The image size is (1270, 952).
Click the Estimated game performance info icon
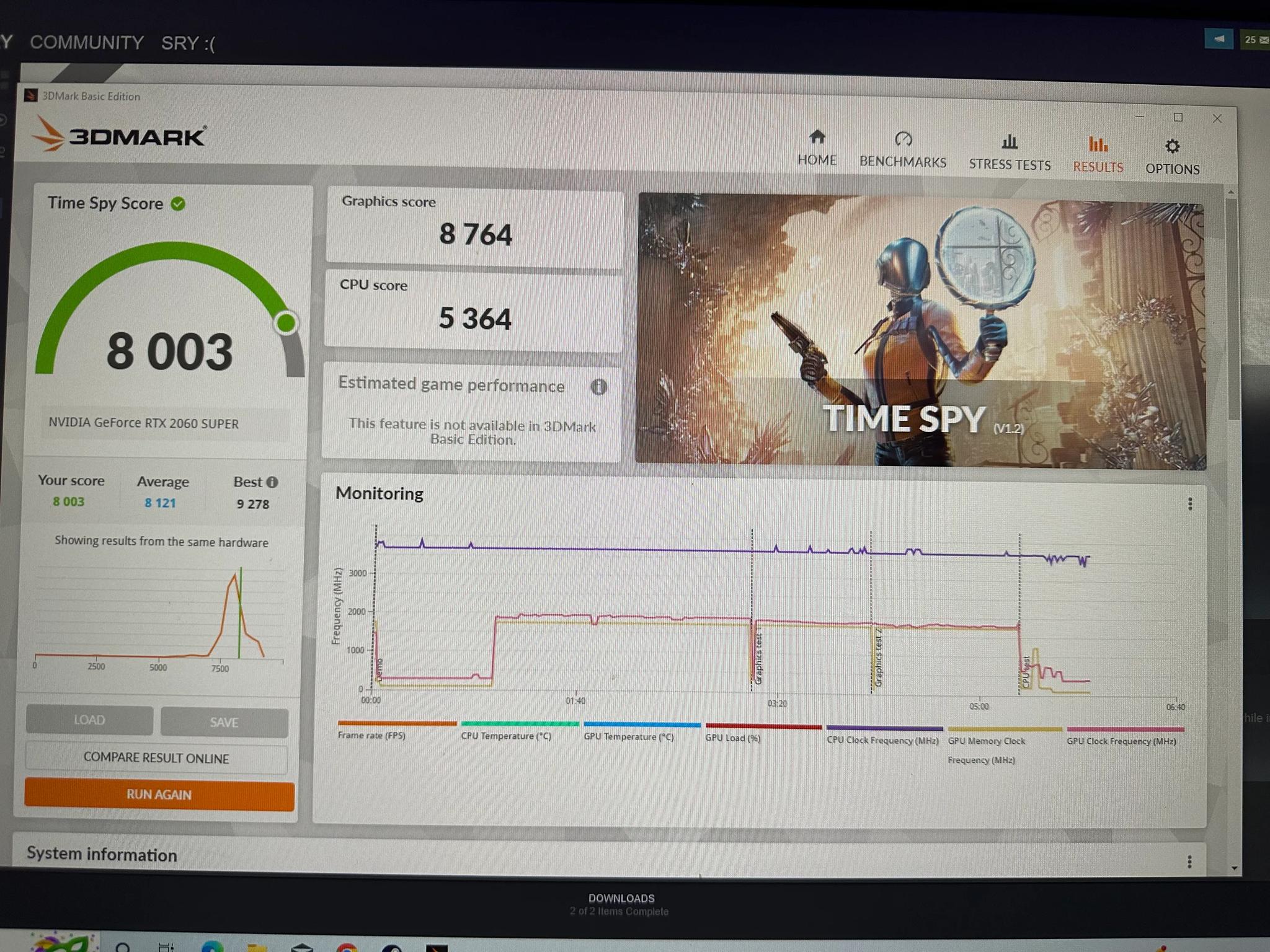[x=598, y=387]
